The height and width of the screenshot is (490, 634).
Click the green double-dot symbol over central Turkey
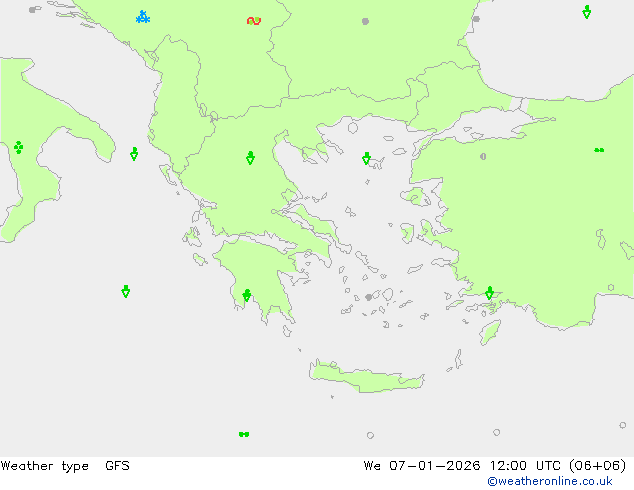point(599,150)
